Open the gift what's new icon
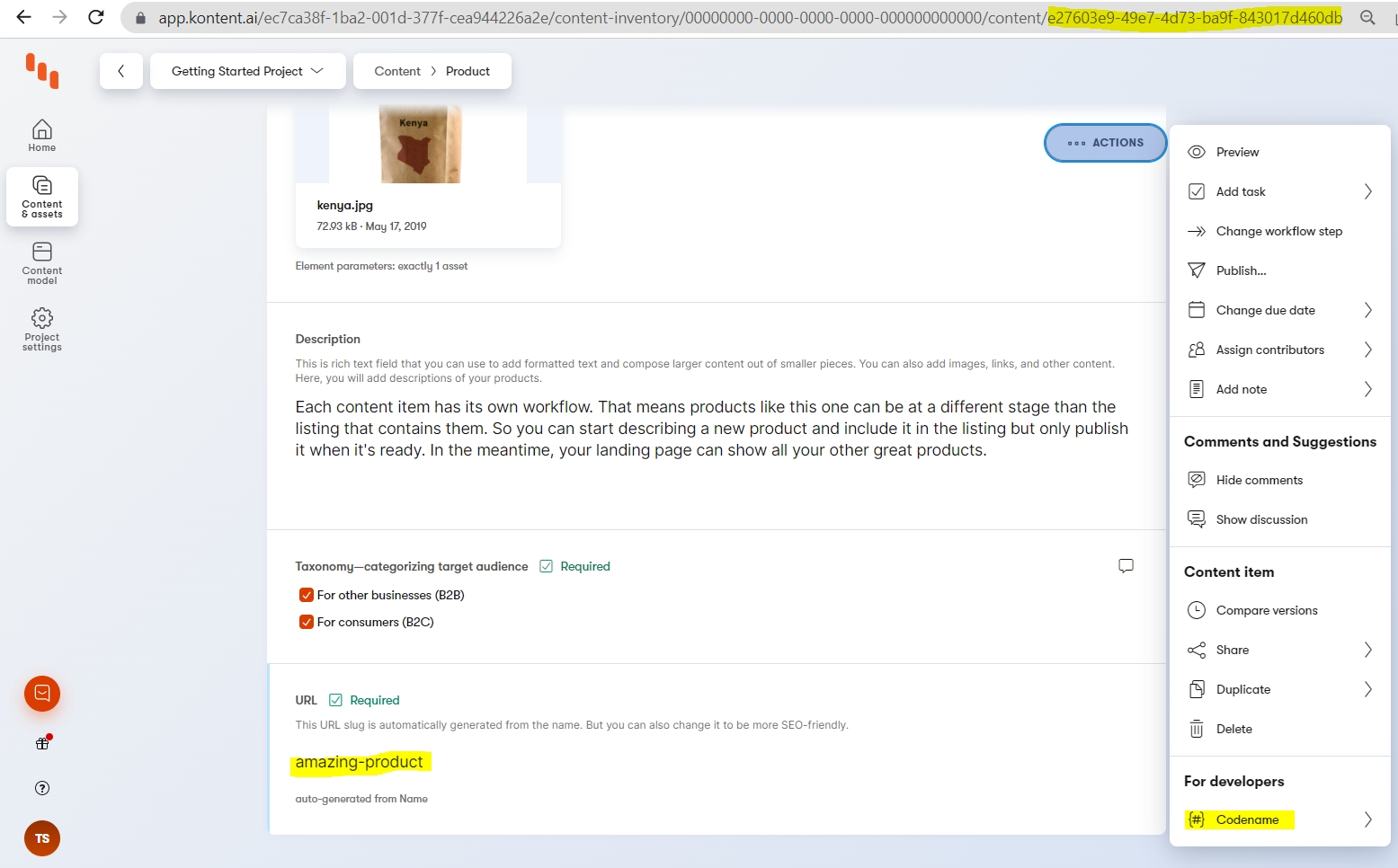This screenshot has height=868, width=1398. click(42, 743)
